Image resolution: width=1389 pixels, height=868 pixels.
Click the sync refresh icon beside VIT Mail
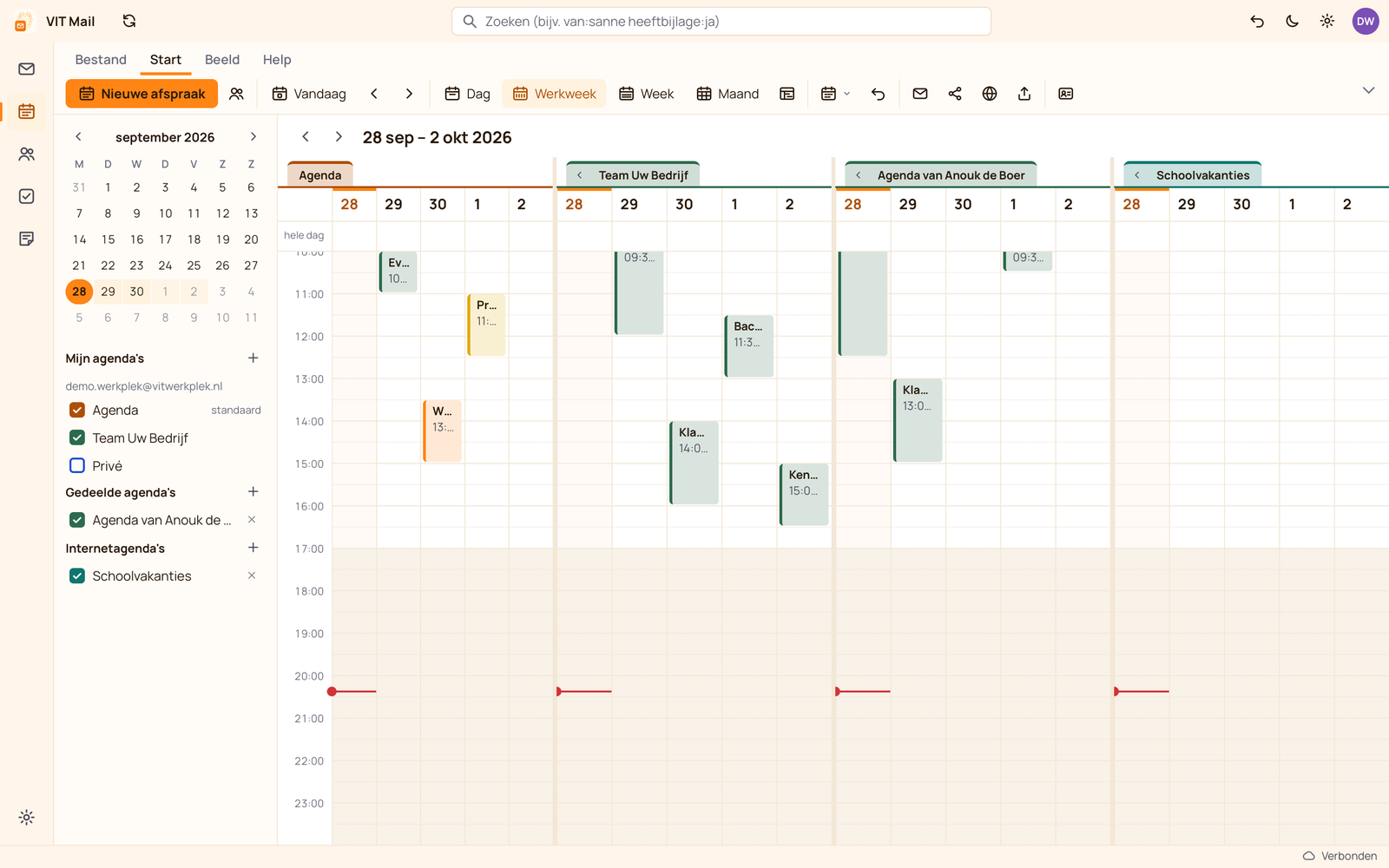click(x=129, y=21)
